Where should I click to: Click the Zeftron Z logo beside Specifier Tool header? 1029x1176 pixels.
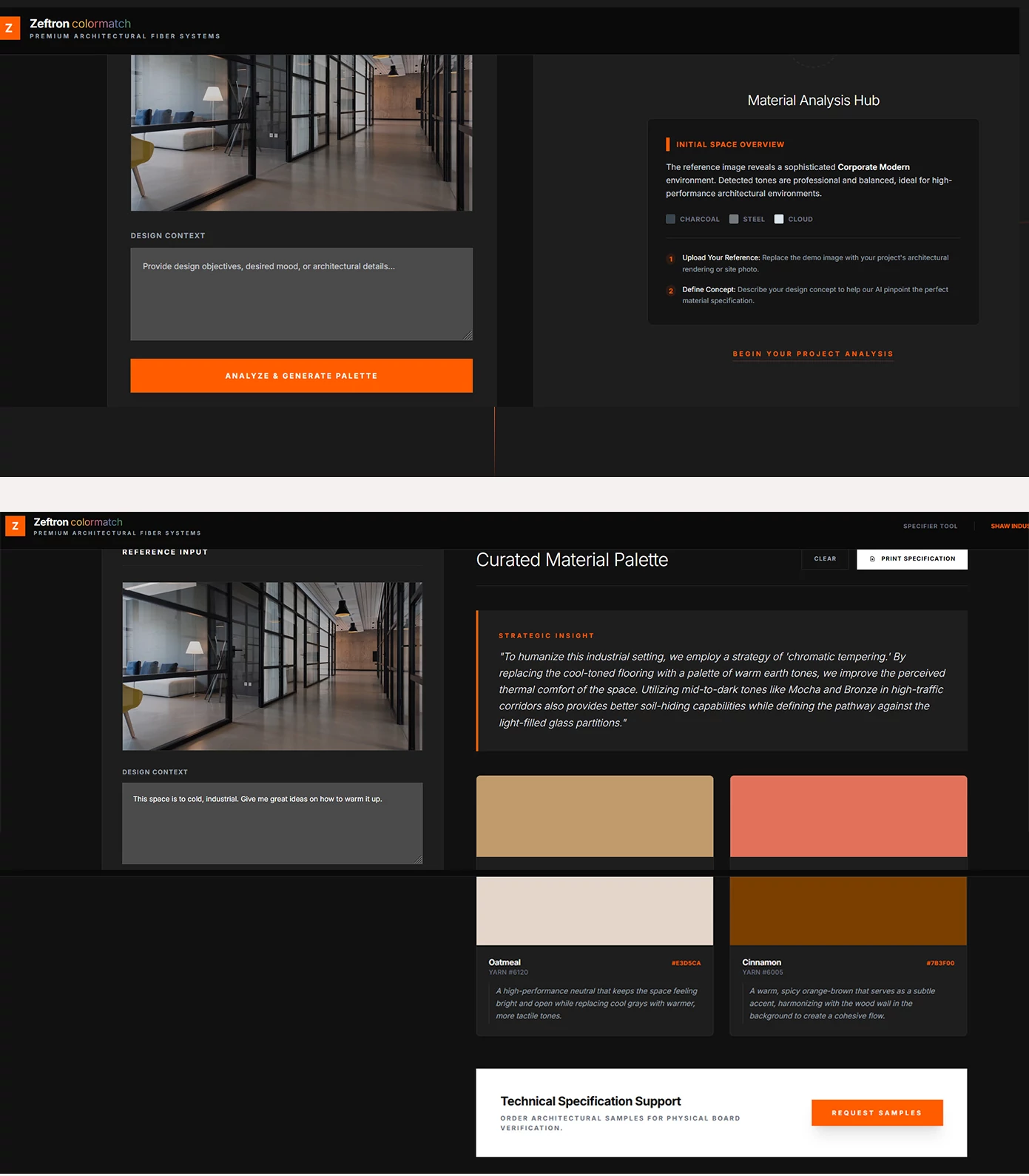(16, 526)
